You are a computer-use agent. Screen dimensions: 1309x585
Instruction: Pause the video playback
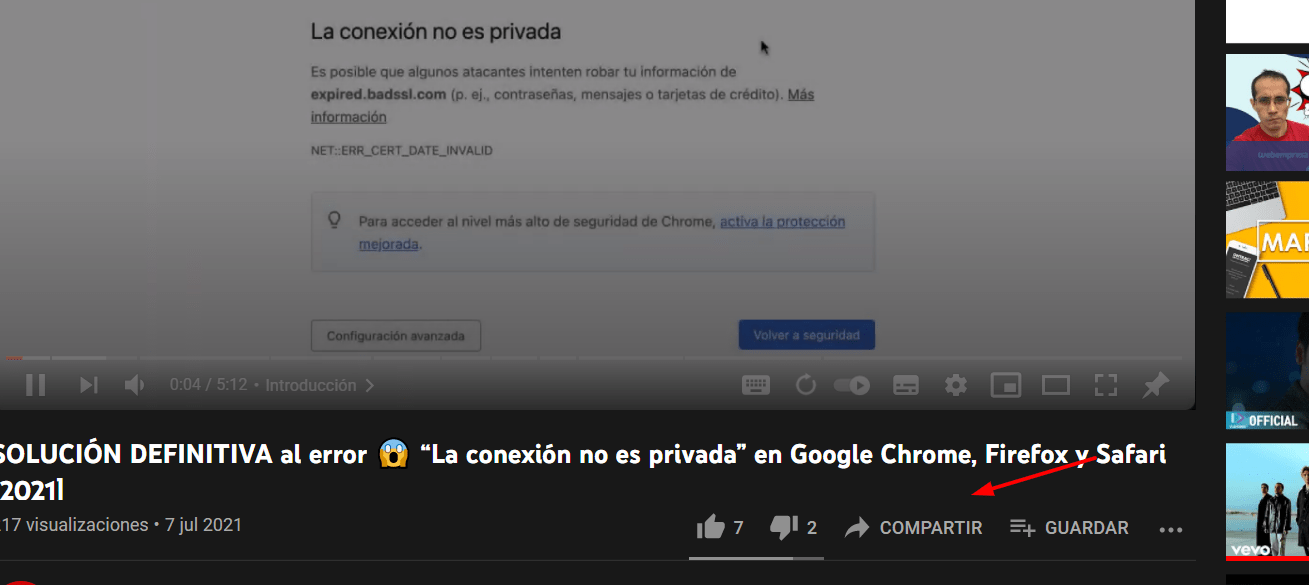coord(36,385)
